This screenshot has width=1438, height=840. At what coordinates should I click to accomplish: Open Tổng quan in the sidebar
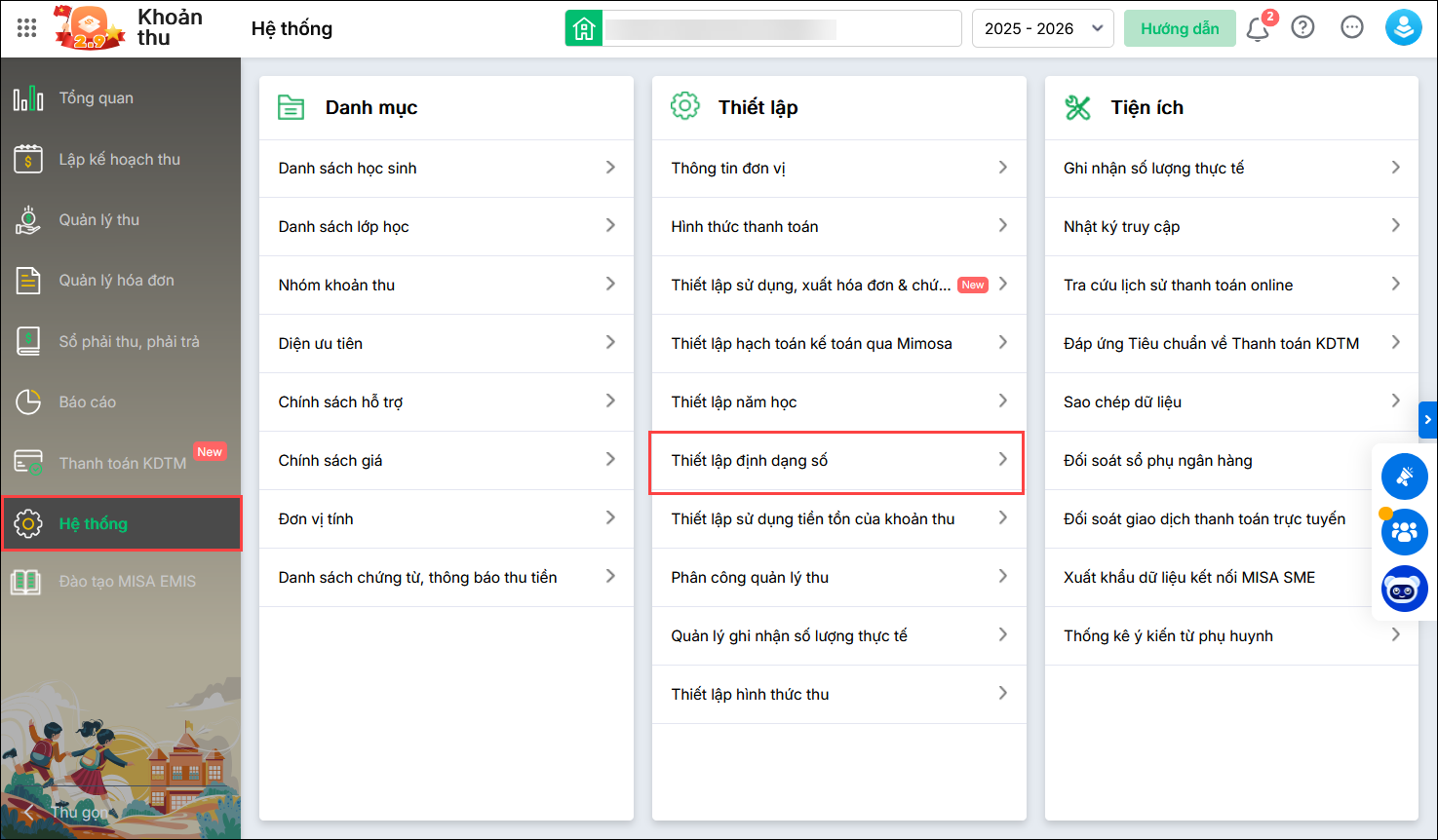click(96, 98)
